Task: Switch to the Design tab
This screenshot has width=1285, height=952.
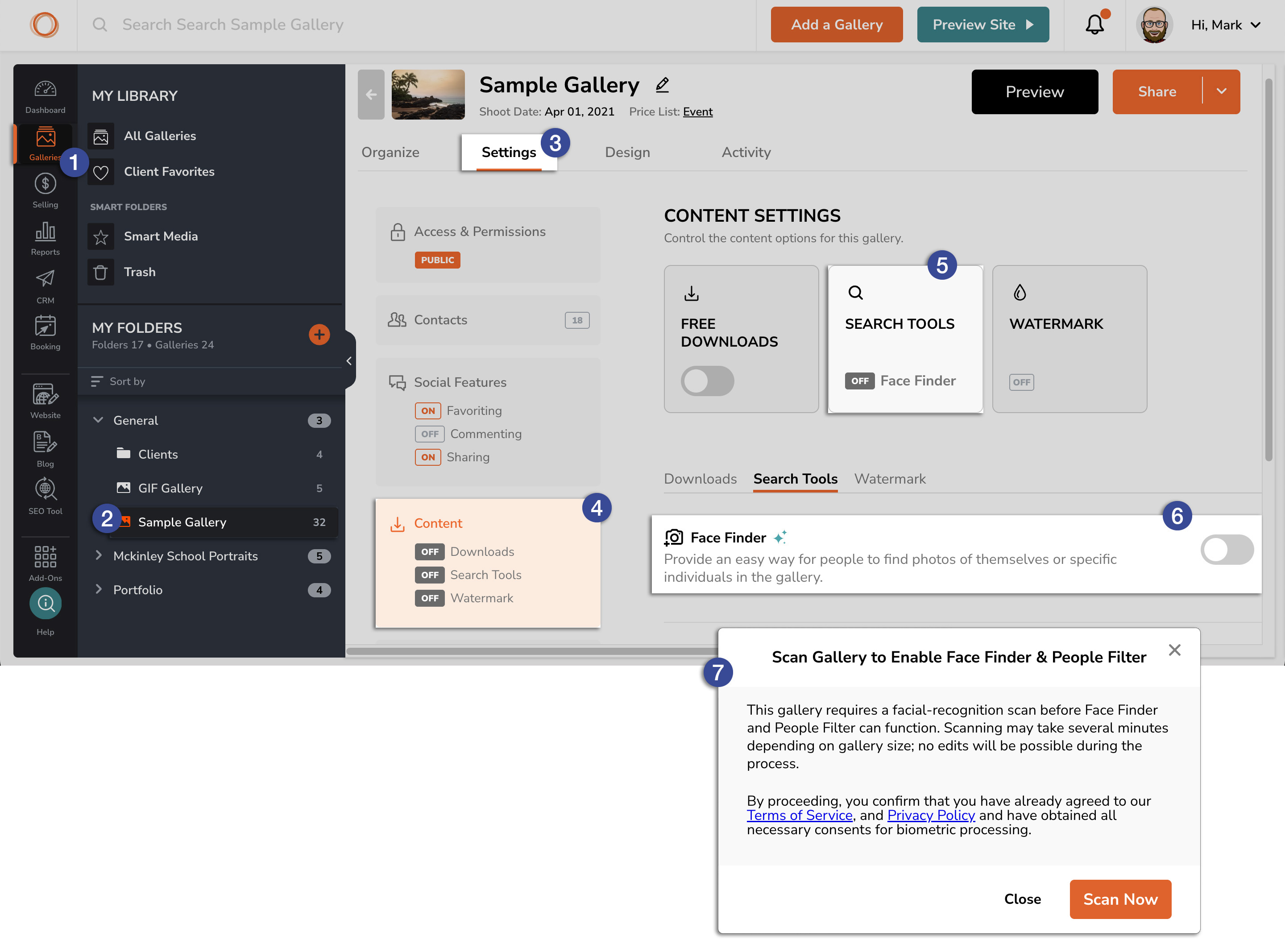Action: click(x=627, y=152)
